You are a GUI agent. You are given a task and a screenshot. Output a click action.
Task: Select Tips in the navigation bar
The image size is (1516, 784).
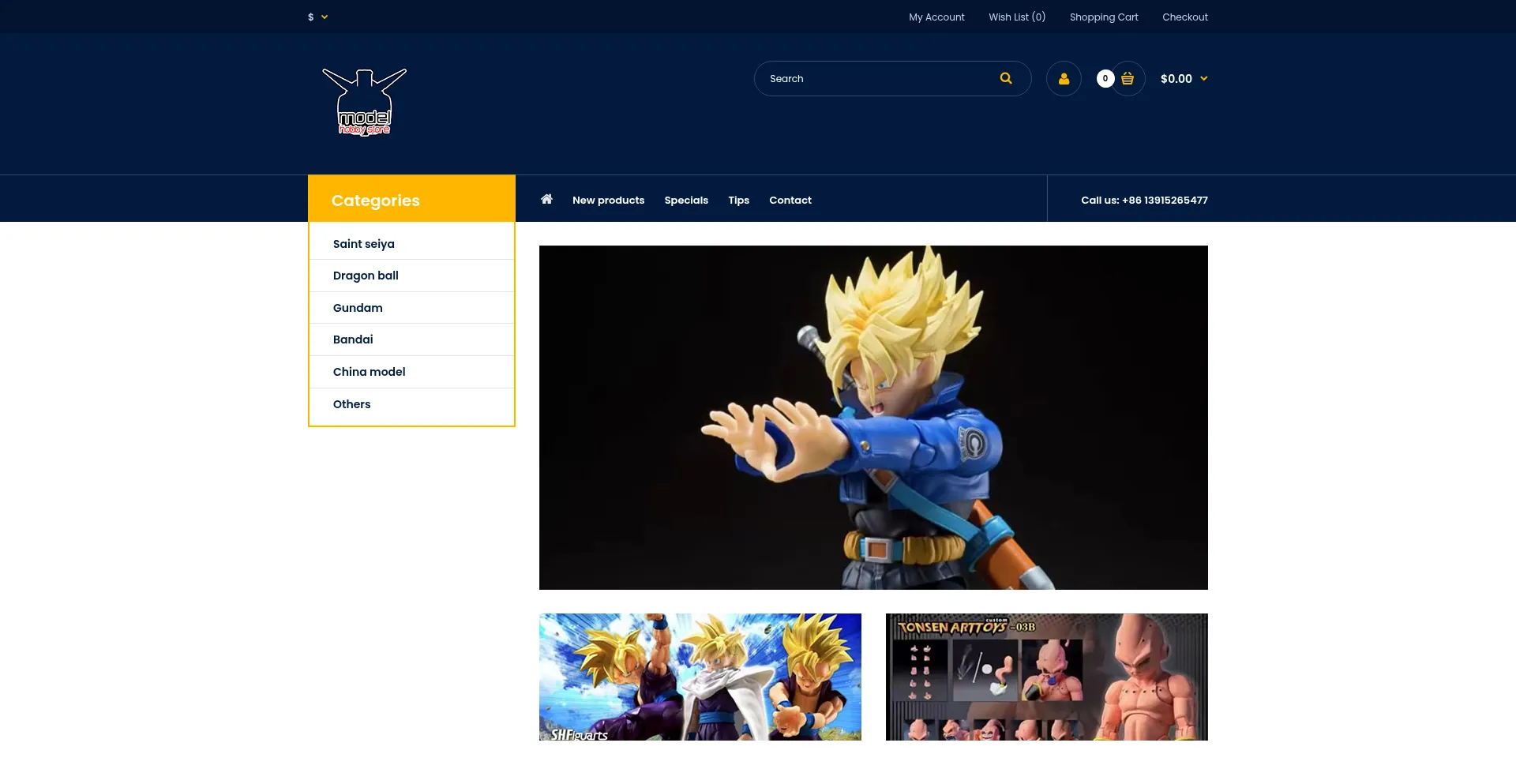click(x=738, y=201)
